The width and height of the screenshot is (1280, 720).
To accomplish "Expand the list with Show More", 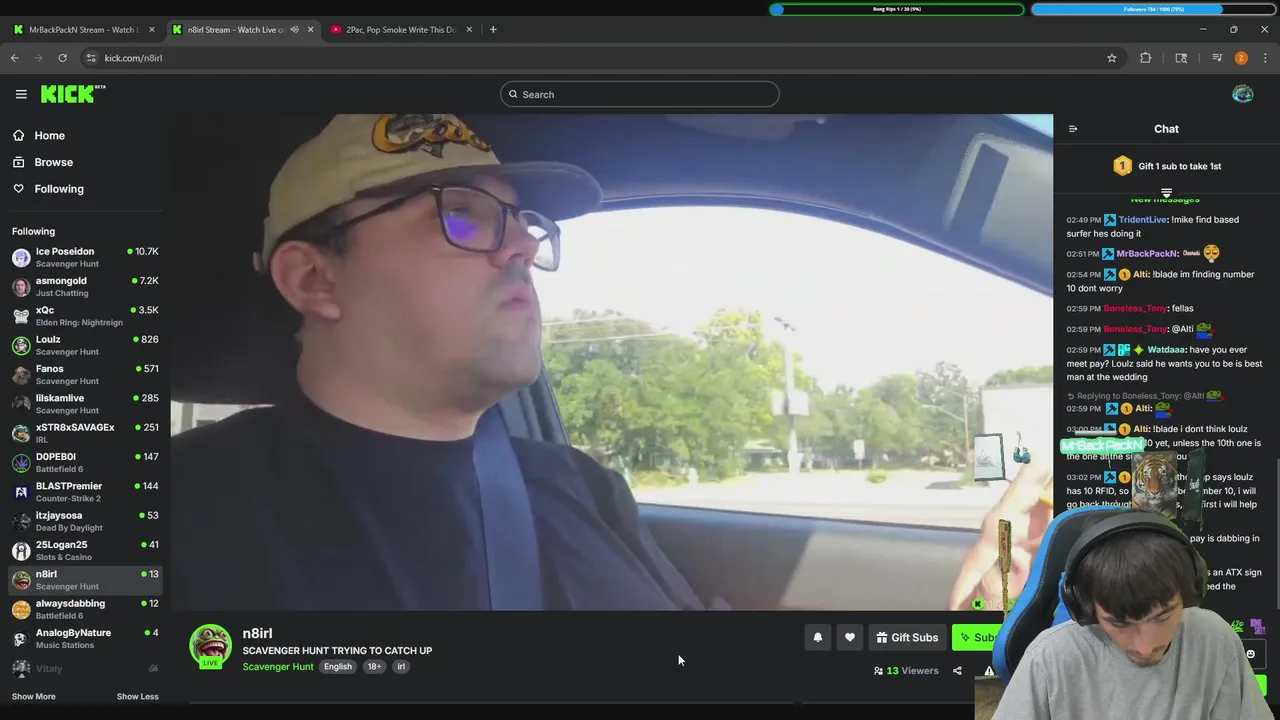I will (34, 697).
